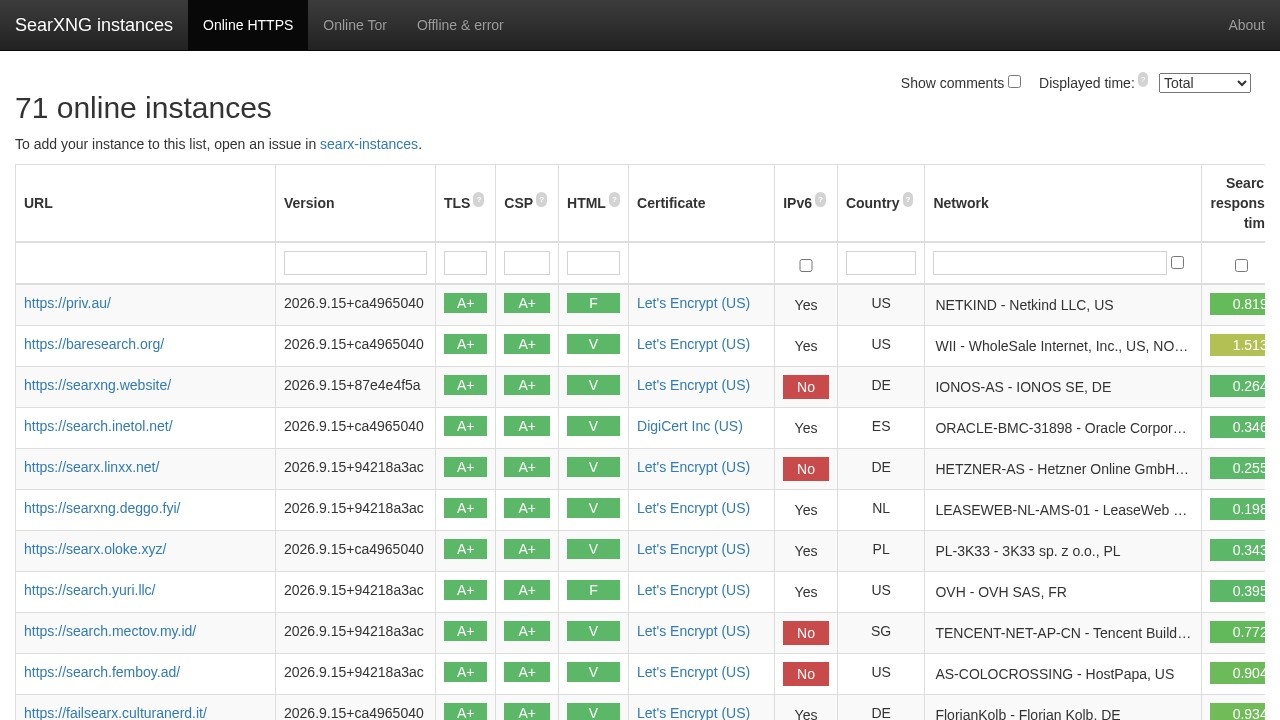Focus the Network filter input field

(1050, 263)
